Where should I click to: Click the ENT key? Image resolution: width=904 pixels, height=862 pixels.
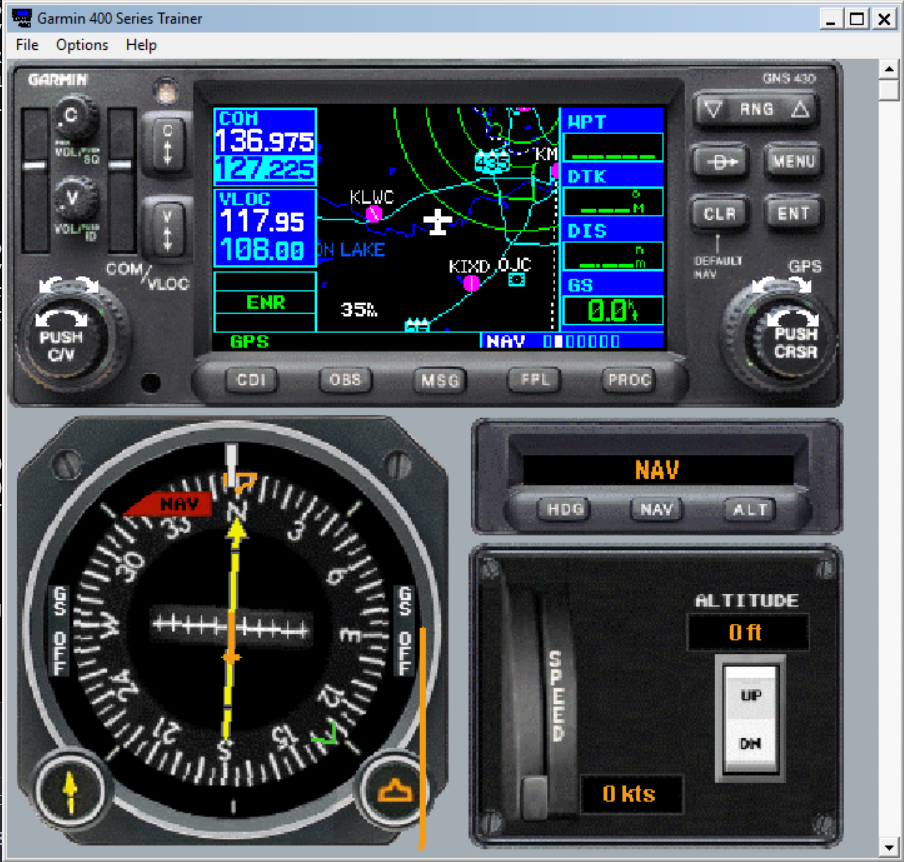[x=794, y=214]
